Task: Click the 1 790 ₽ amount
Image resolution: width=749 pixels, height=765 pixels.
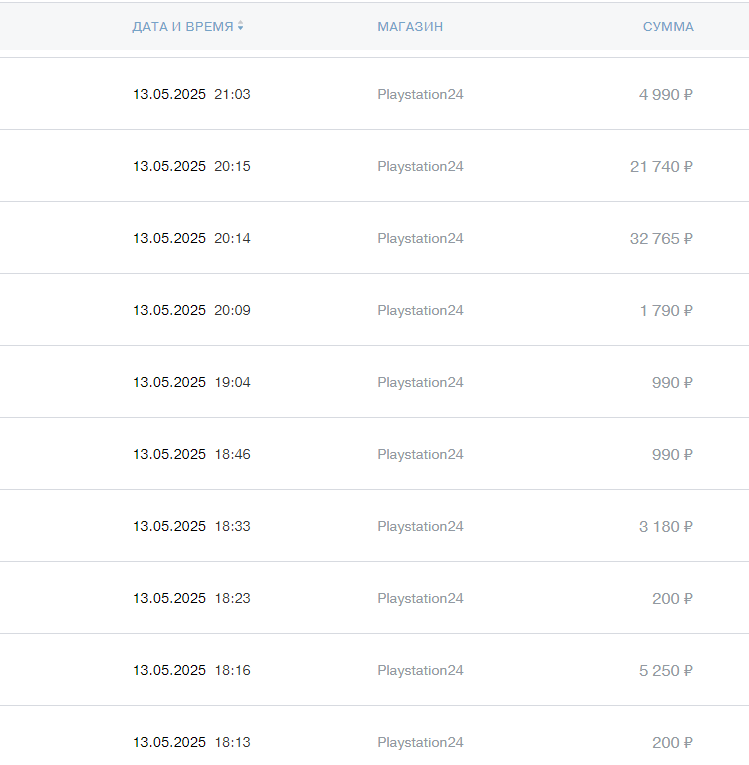Action: click(666, 310)
